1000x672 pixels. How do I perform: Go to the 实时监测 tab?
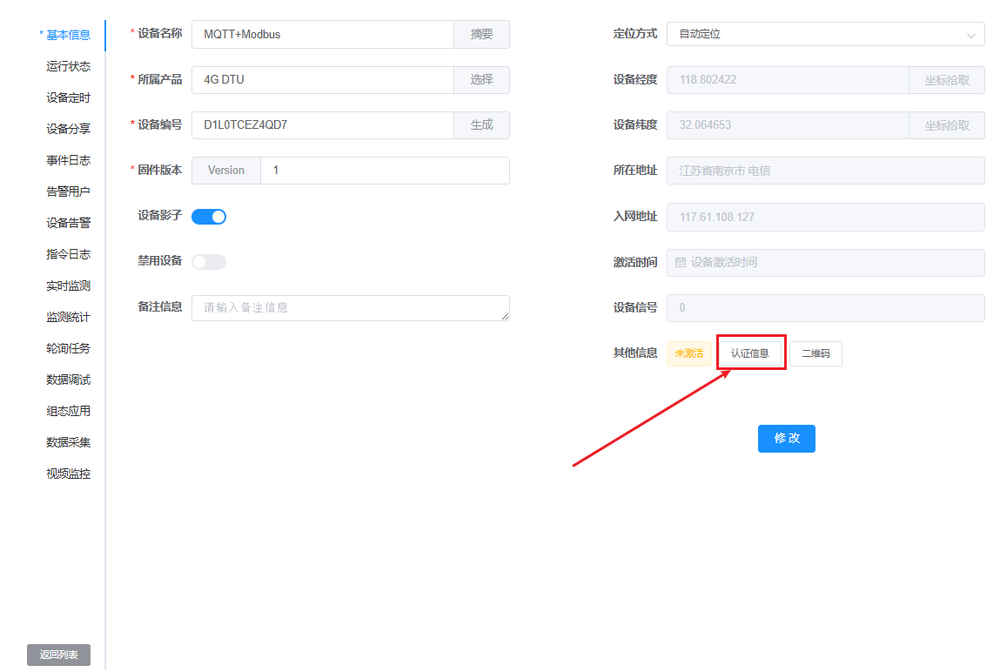click(68, 286)
